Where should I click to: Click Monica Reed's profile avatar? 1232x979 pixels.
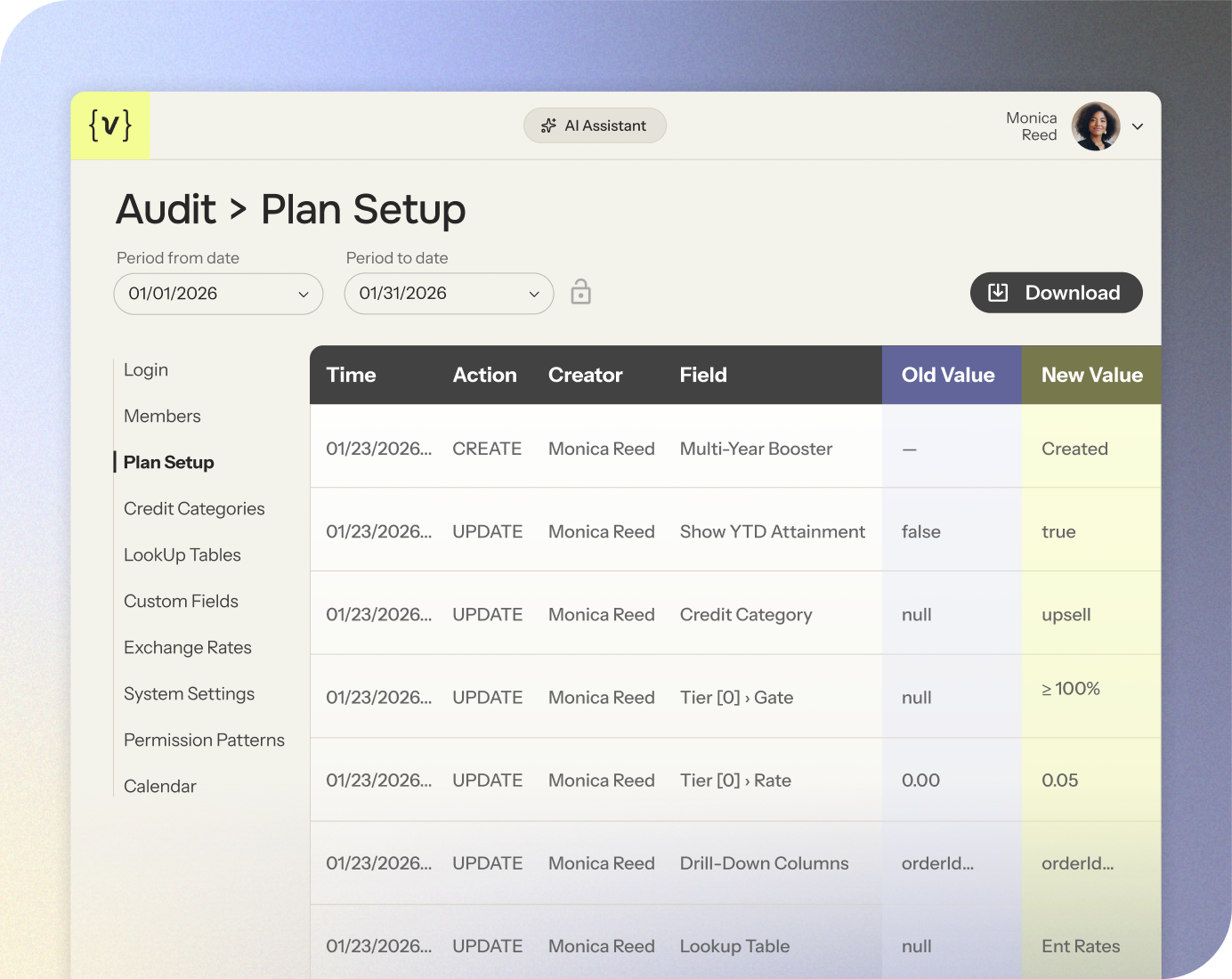point(1095,126)
